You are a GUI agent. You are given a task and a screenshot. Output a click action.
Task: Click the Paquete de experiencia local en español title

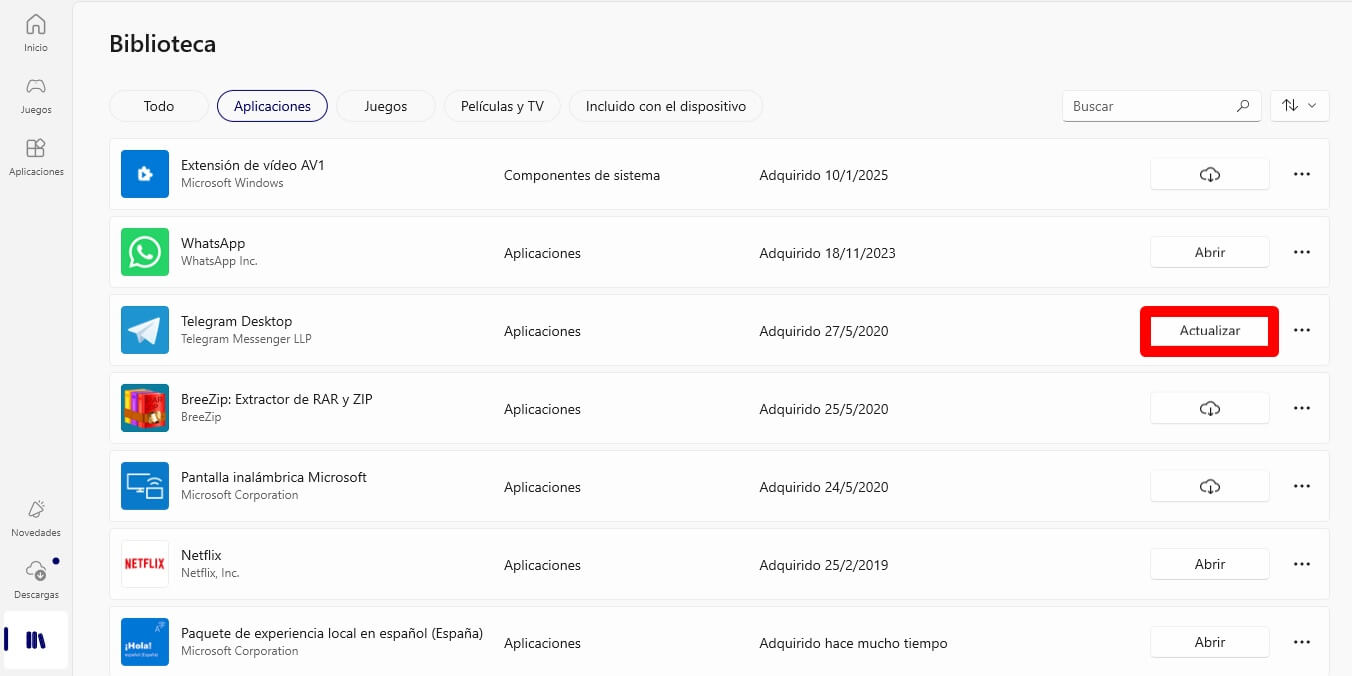pyautogui.click(x=332, y=633)
